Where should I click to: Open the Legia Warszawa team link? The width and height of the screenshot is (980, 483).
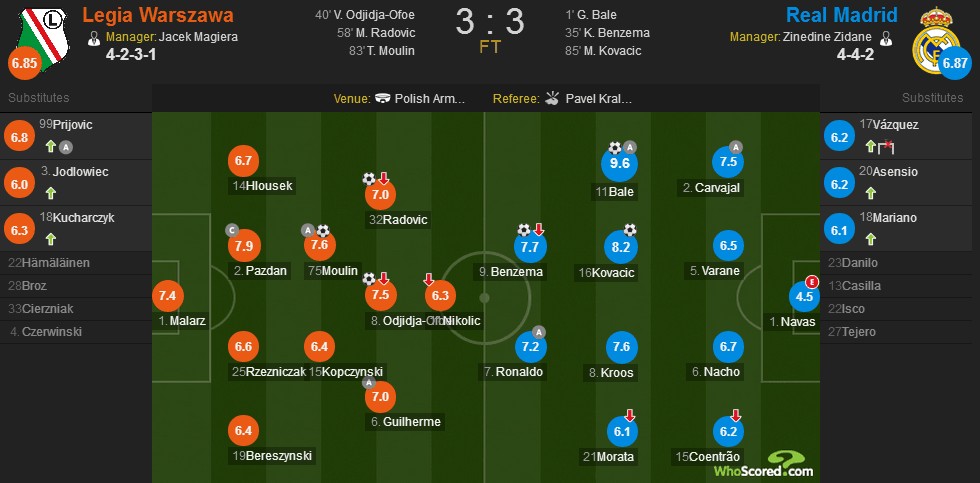[x=158, y=15]
